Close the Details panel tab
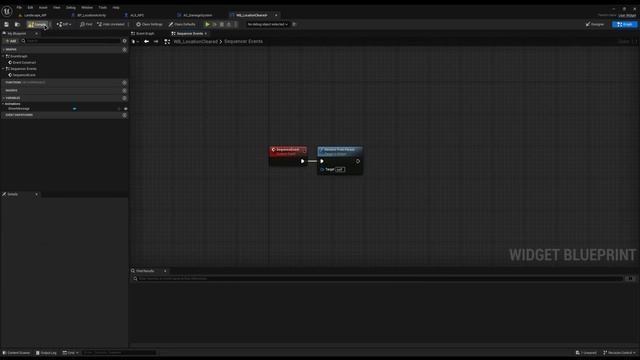640x360 pixels. [36, 194]
